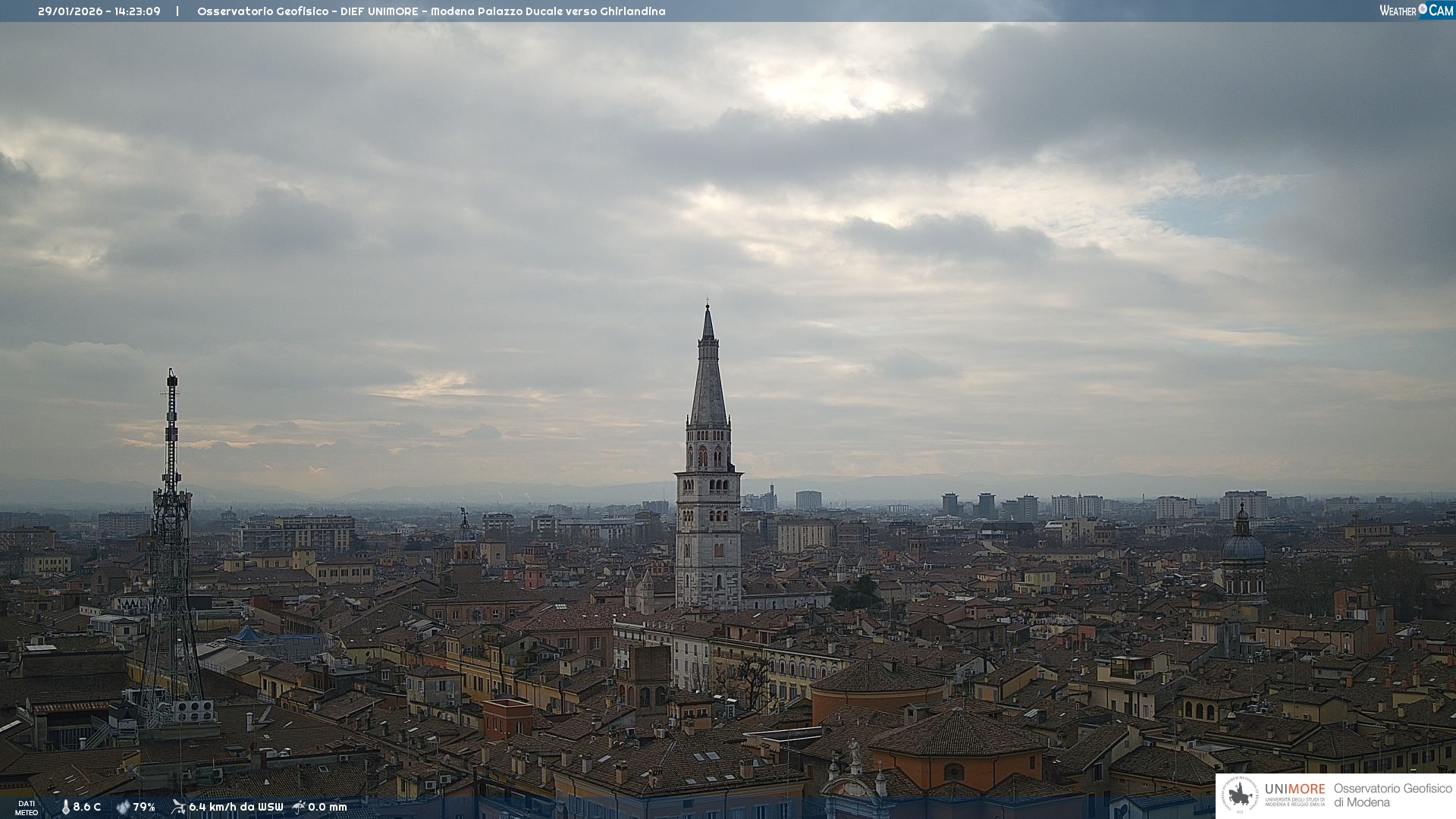
Task: Click the 29/01/2026 date stamp
Action: (70, 11)
